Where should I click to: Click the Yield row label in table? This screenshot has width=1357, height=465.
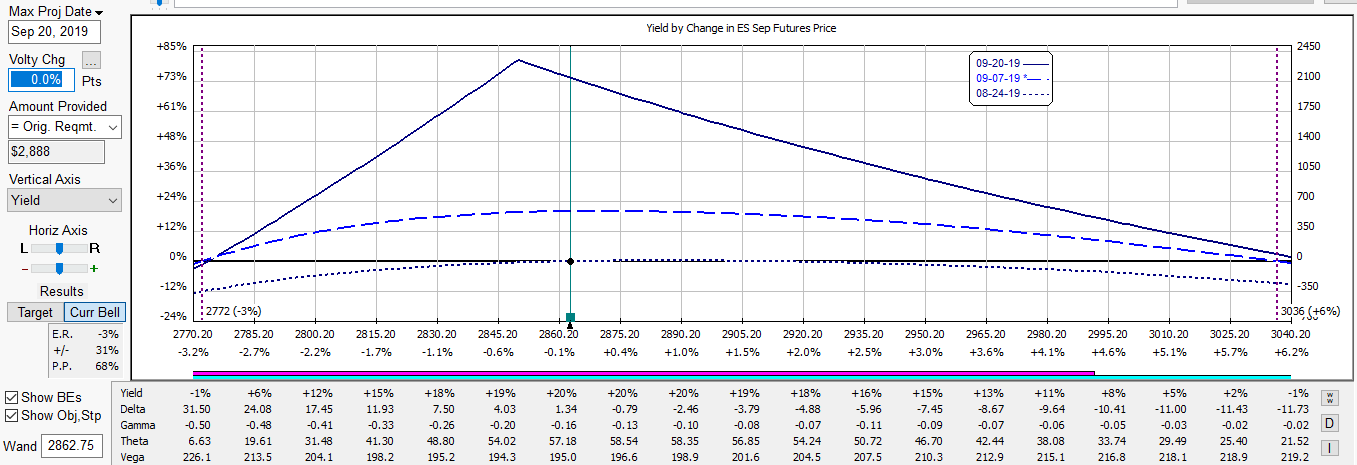click(x=131, y=393)
